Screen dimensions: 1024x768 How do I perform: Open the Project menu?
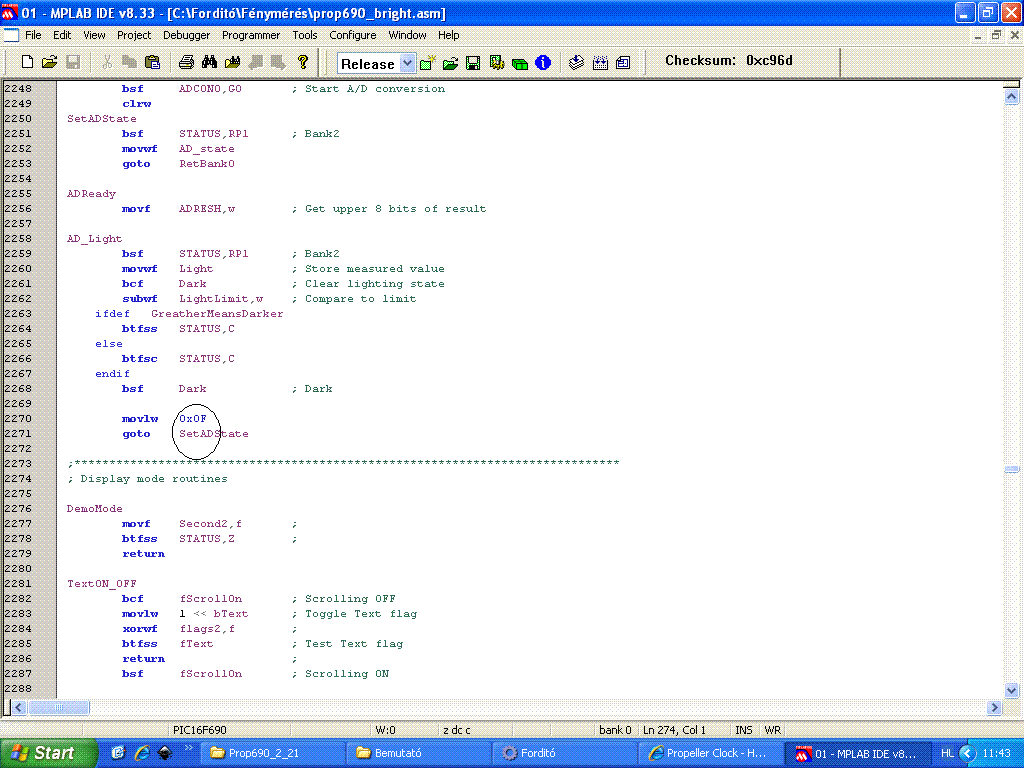(x=134, y=35)
